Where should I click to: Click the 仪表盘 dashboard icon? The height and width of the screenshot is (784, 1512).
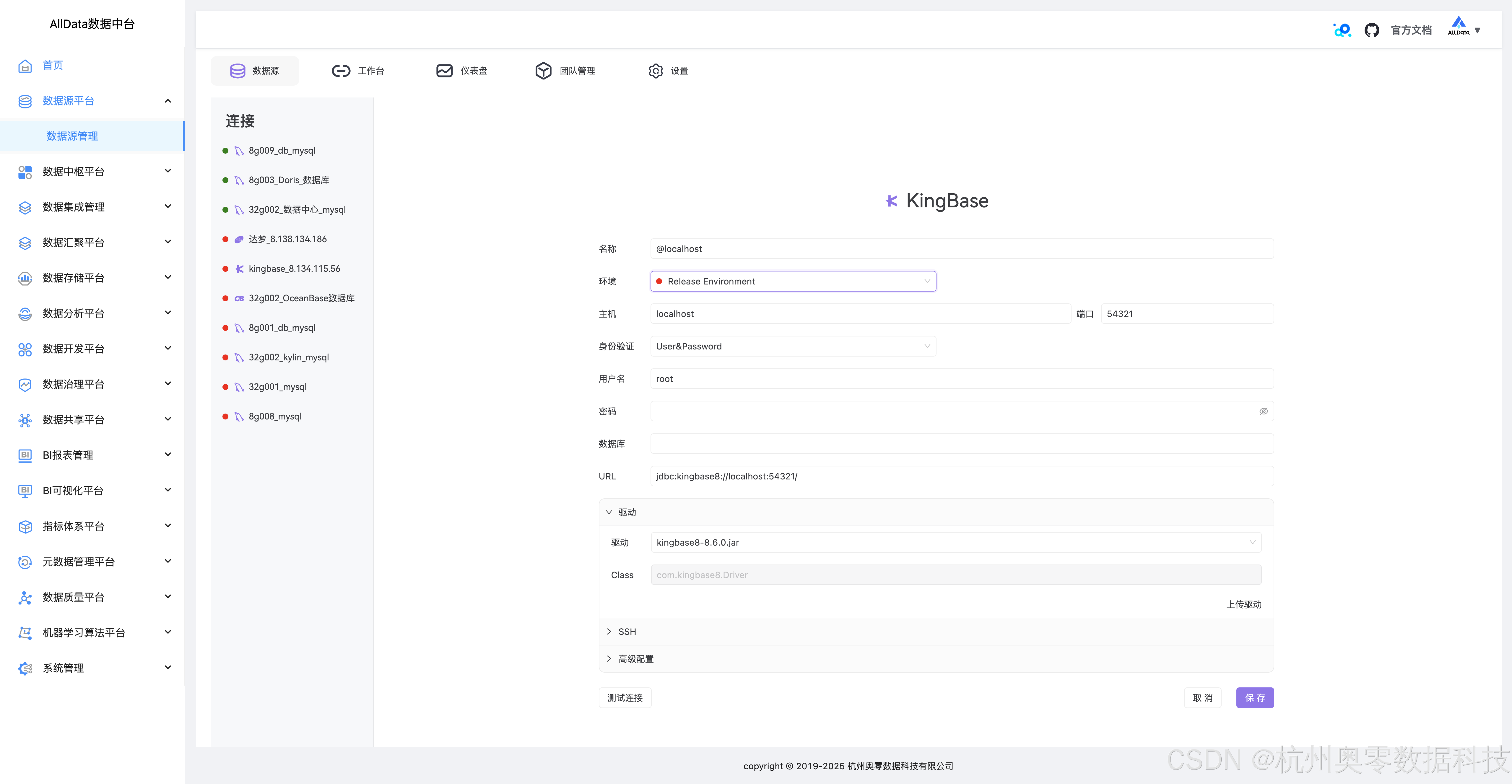[x=444, y=71]
